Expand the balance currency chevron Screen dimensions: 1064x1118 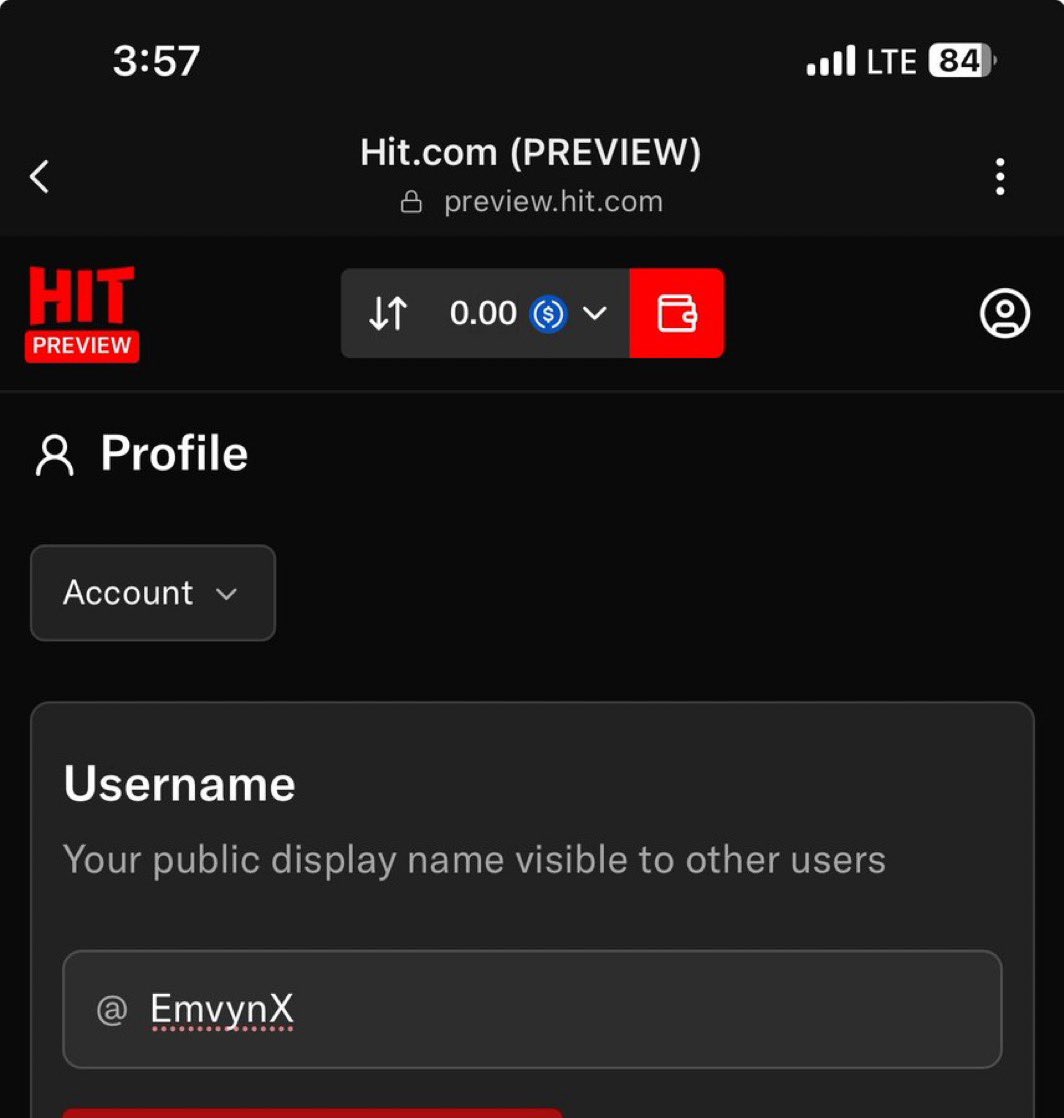coord(595,313)
